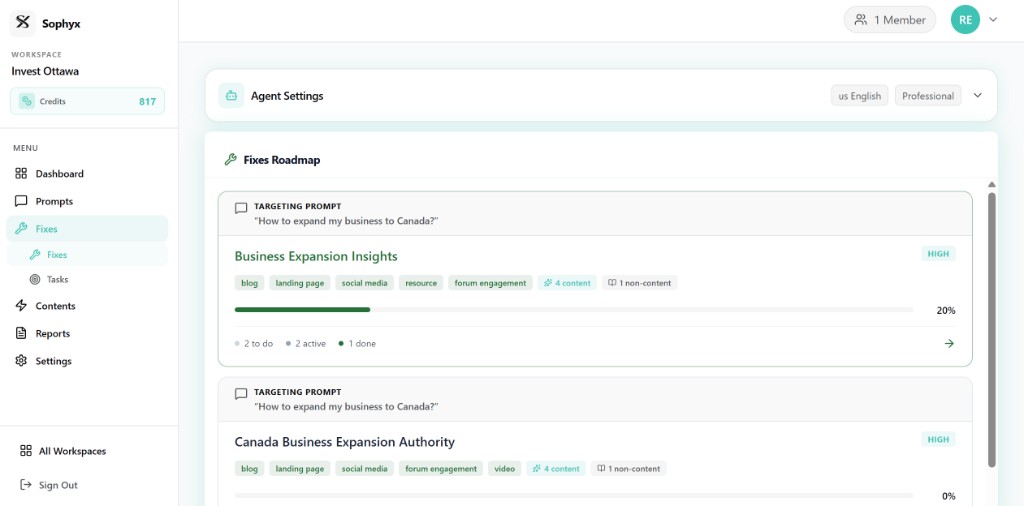Screen dimensions: 1024x506
Task: Click the Agent Settings title
Action: click(287, 96)
